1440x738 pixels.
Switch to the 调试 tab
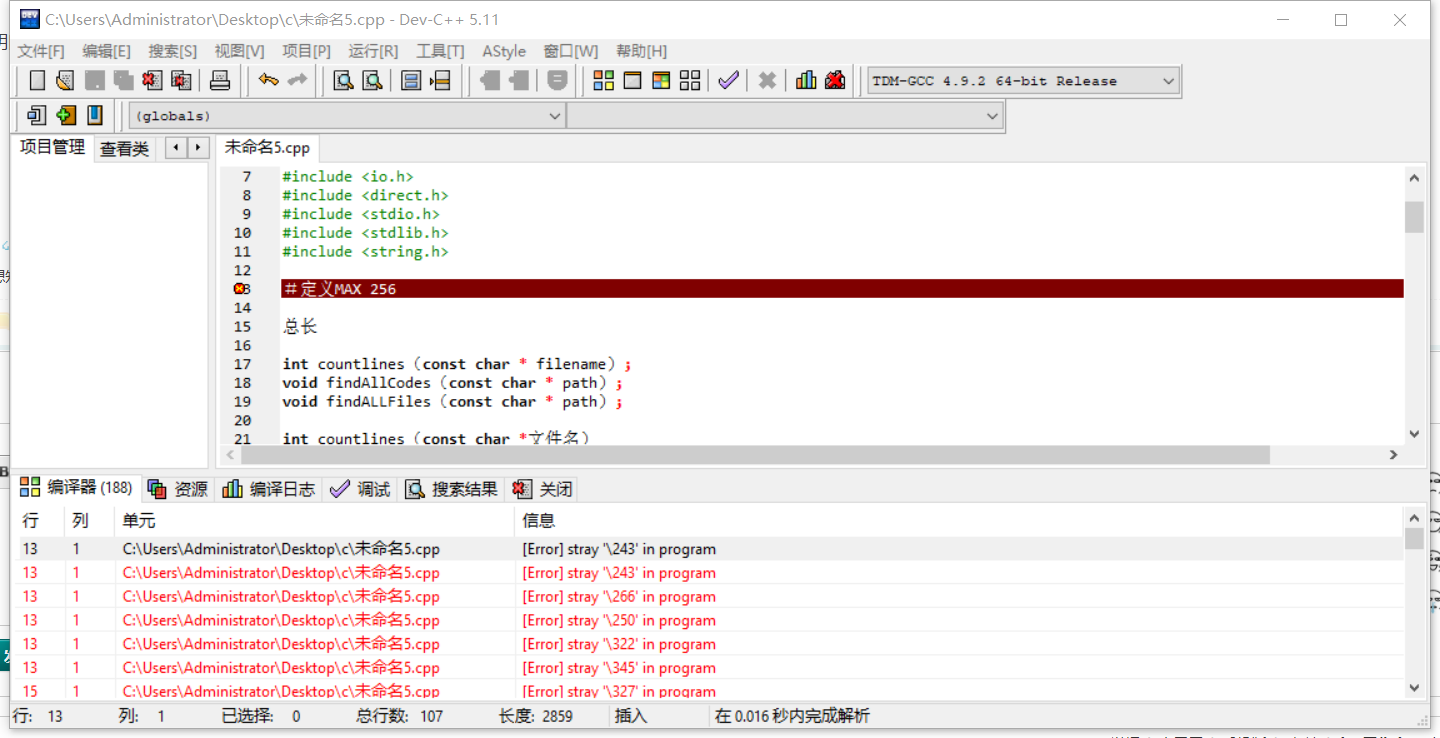coord(361,489)
